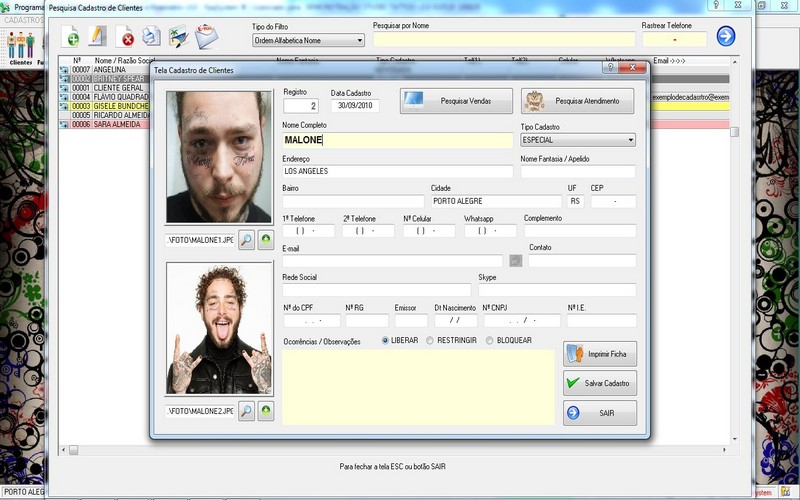Click the Endereço field with LOS ANGELES

pos(397,171)
